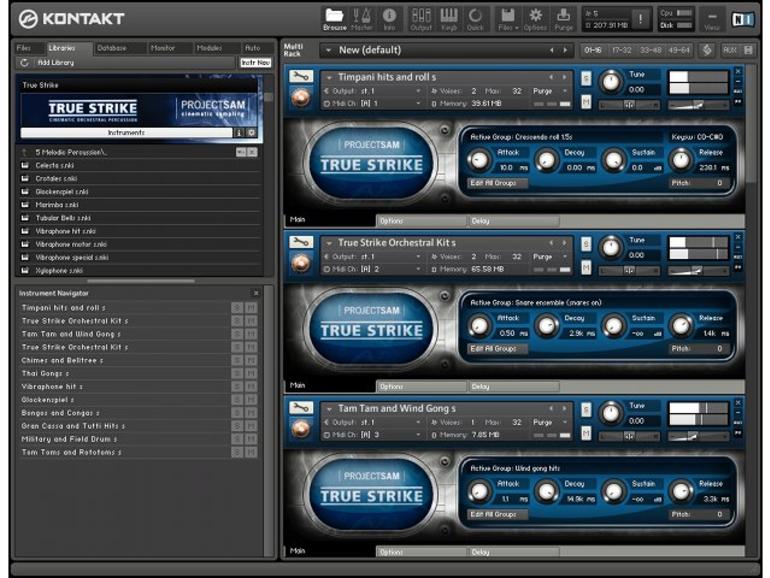The width and height of the screenshot is (770, 578).
Task: Solo the True Strike Orchestral Kit instrument header
Action: pyautogui.click(x=586, y=244)
